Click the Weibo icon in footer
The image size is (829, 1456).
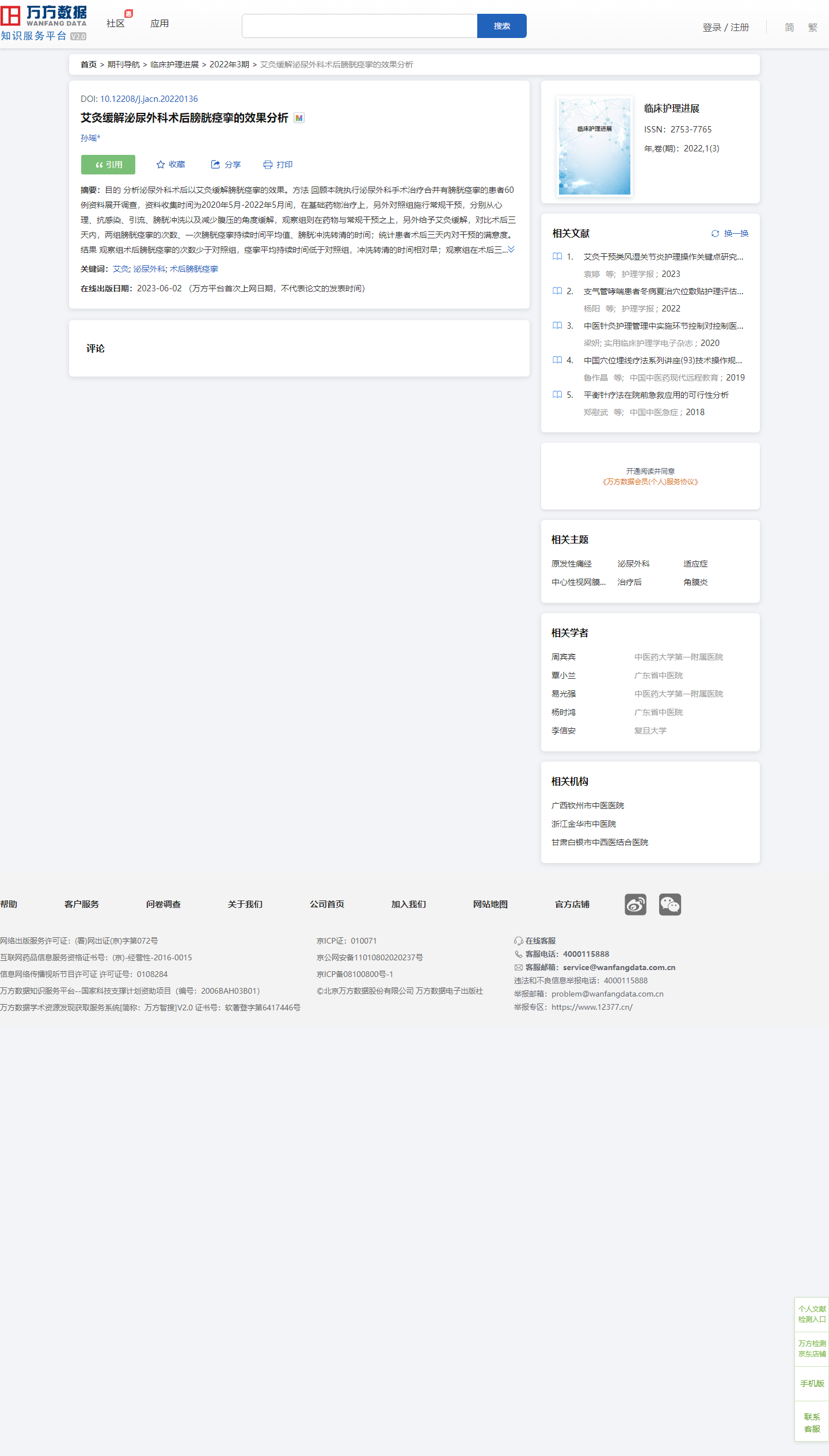point(636,904)
